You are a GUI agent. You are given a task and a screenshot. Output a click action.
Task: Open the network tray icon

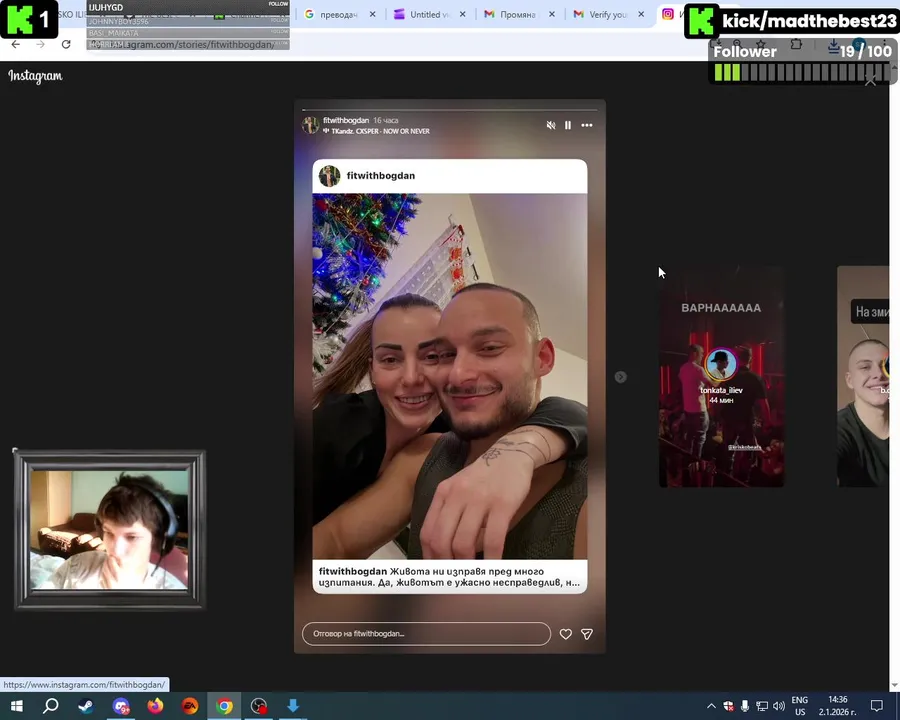click(762, 706)
